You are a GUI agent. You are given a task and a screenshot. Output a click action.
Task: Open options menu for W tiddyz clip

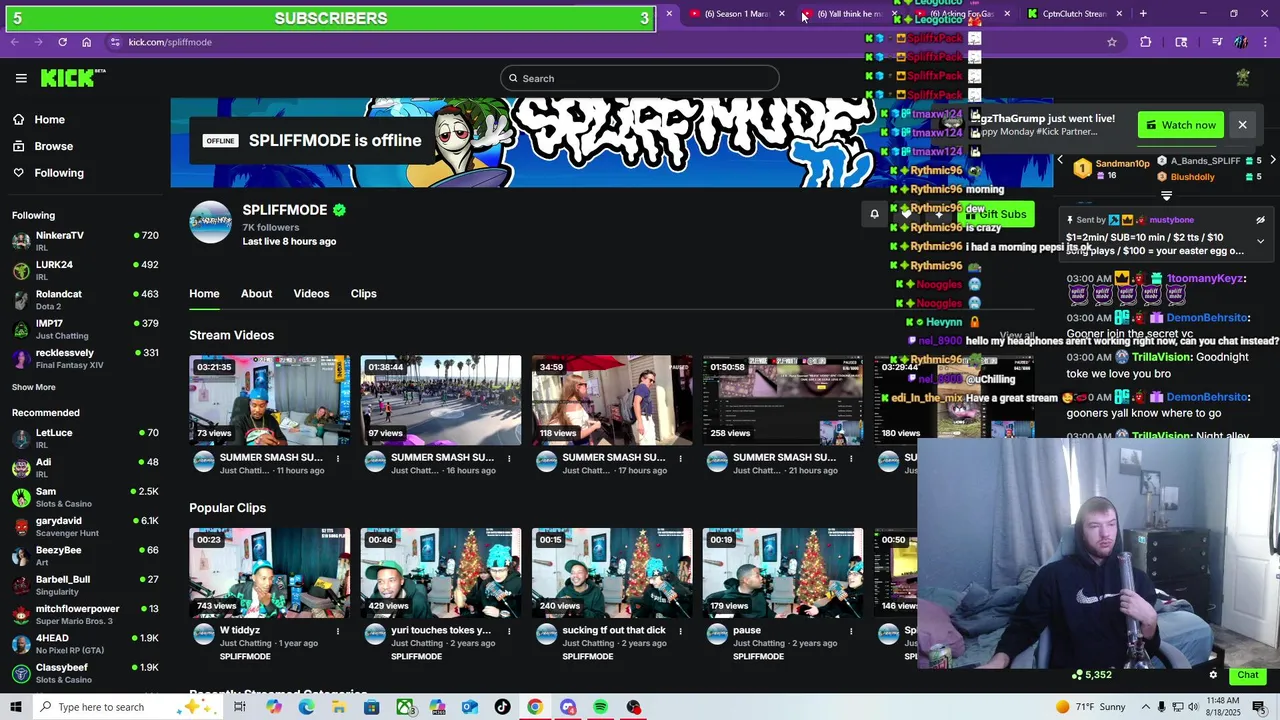tap(338, 631)
